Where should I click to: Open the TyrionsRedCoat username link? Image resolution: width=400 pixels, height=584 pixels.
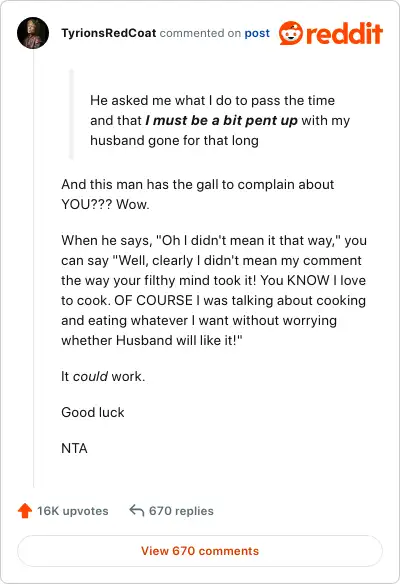tap(109, 33)
